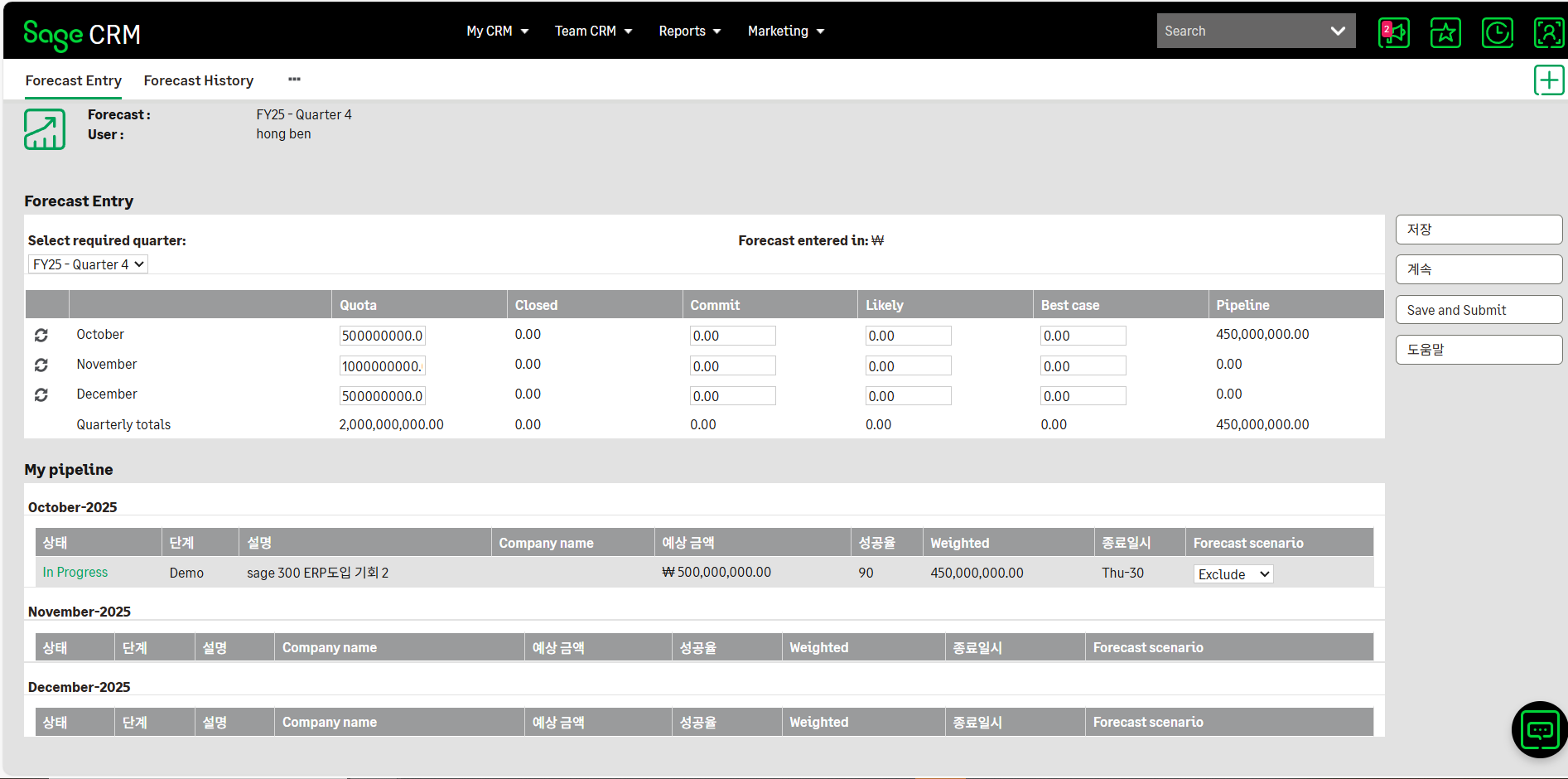The width and height of the screenshot is (1568, 779).
Task: Click the Save and Submit button
Action: [x=1479, y=310]
